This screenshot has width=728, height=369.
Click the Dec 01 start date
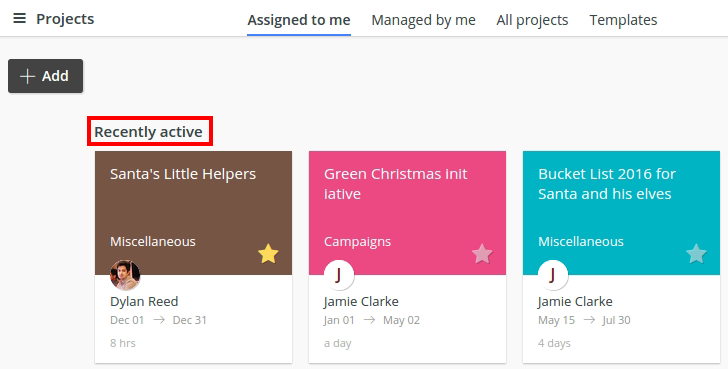pyautogui.click(x=127, y=320)
